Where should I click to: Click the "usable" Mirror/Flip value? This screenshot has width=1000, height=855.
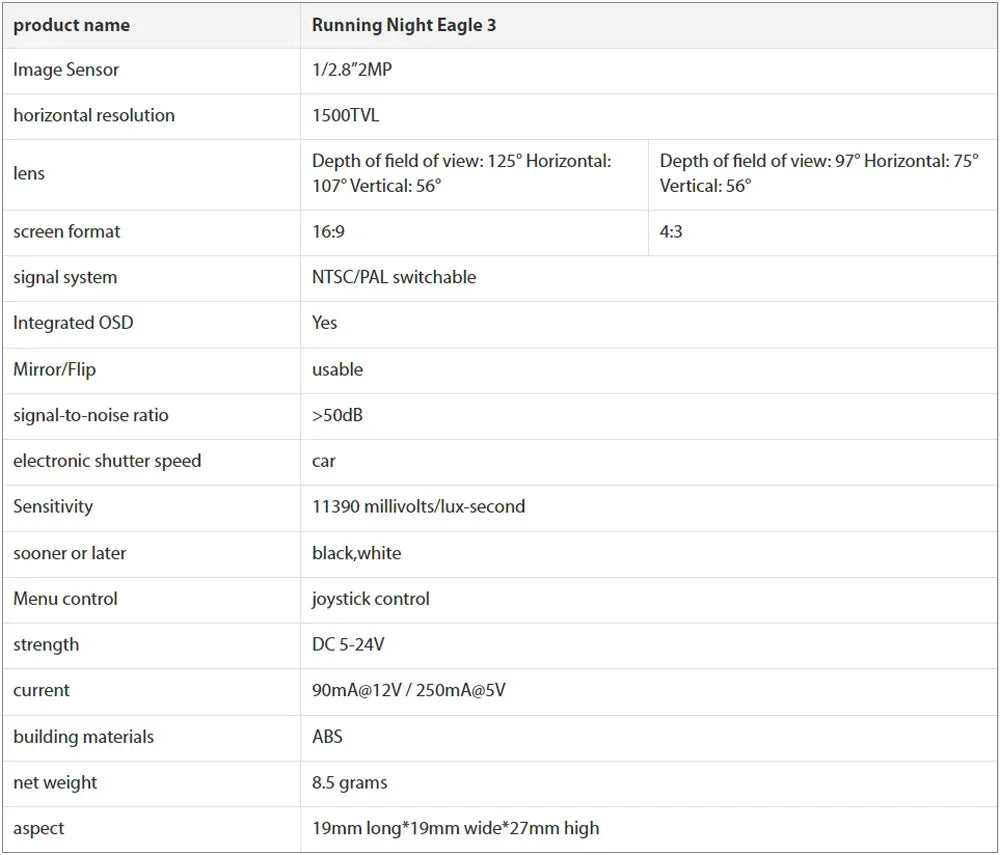[x=338, y=370]
